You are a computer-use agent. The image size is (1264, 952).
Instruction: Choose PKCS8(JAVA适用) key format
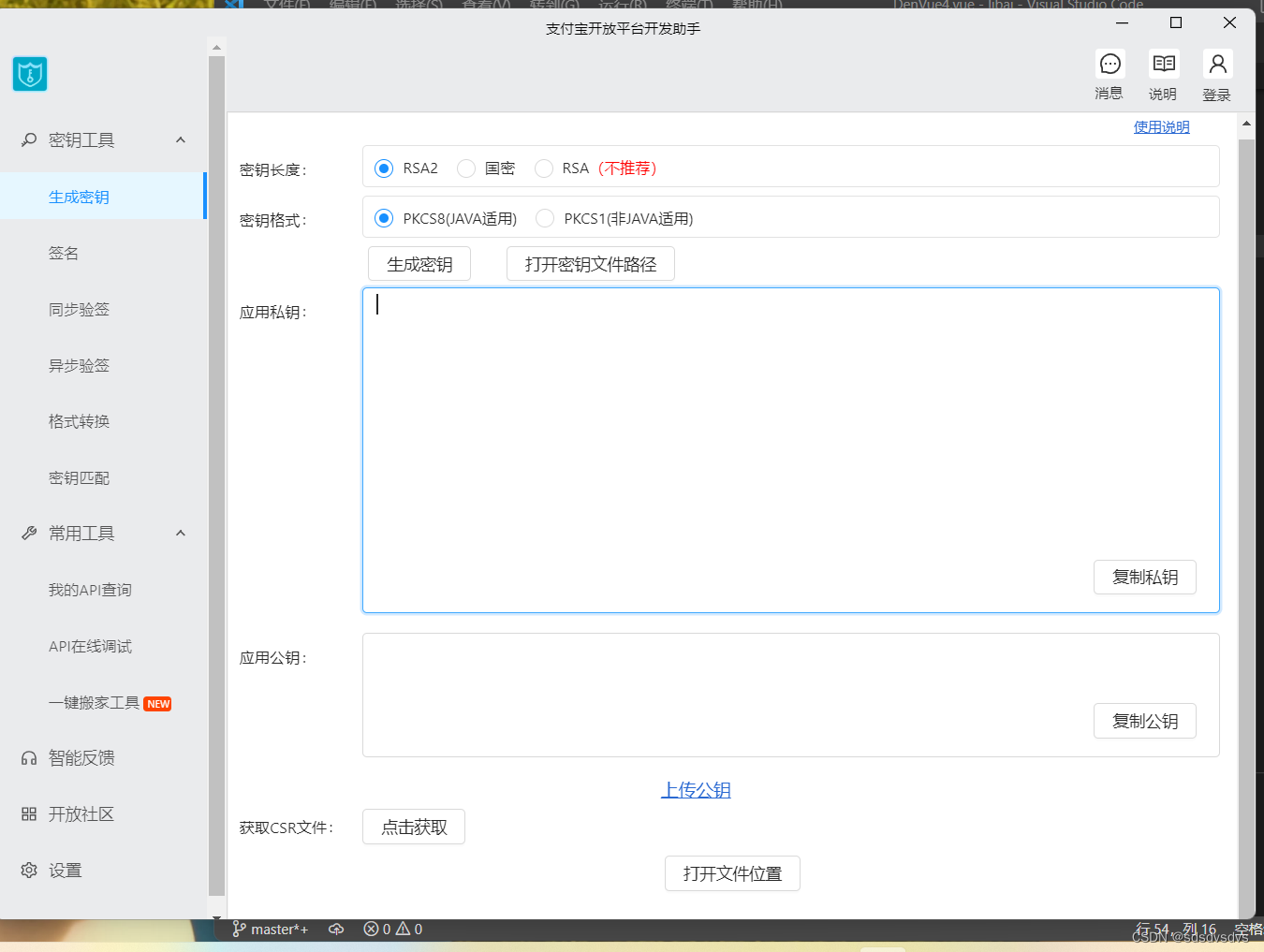[x=384, y=218]
